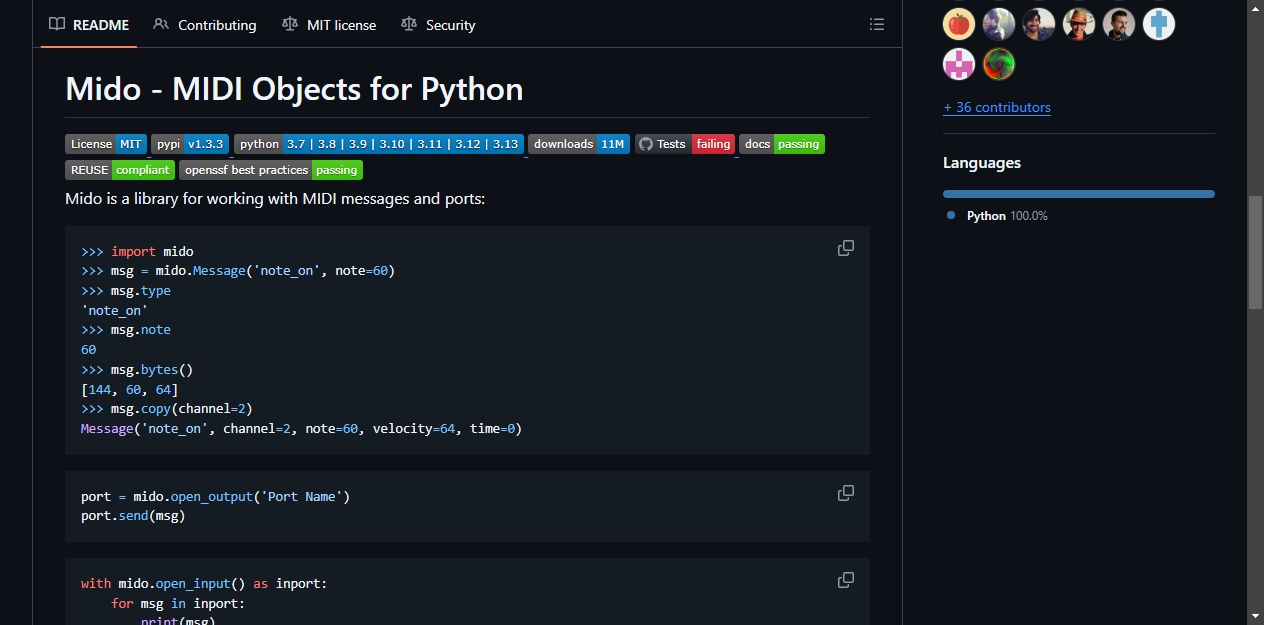Copy the import mido code block
The width and height of the screenshot is (1264, 625).
[x=846, y=248]
